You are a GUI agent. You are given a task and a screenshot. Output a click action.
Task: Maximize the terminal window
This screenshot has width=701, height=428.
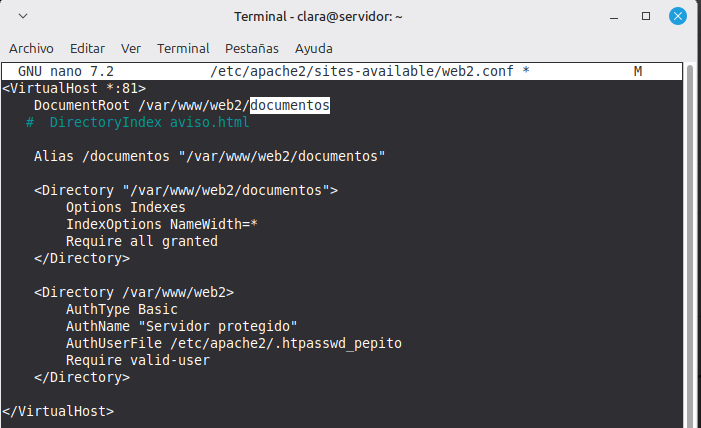click(x=646, y=17)
